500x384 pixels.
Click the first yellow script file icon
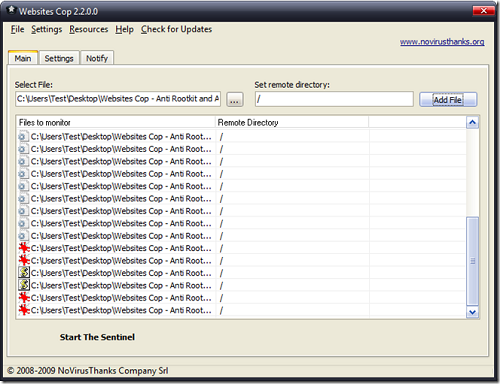(24, 273)
